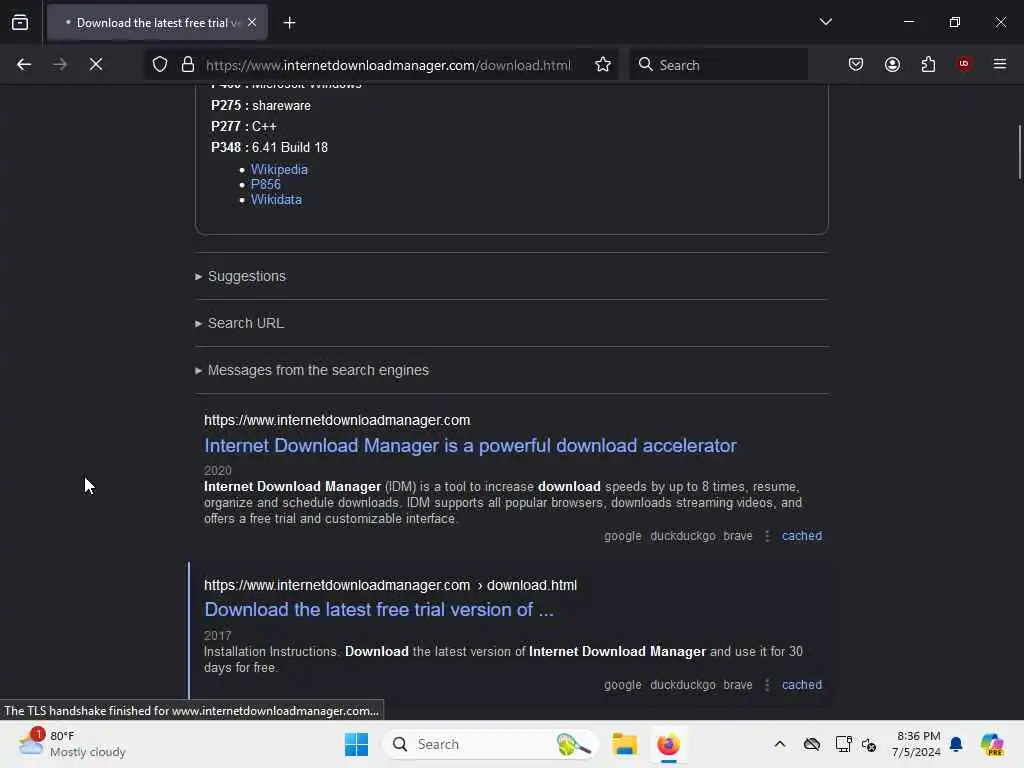Open the more options dots of first result
Image resolution: width=1024 pixels, height=768 pixels.
tap(767, 536)
